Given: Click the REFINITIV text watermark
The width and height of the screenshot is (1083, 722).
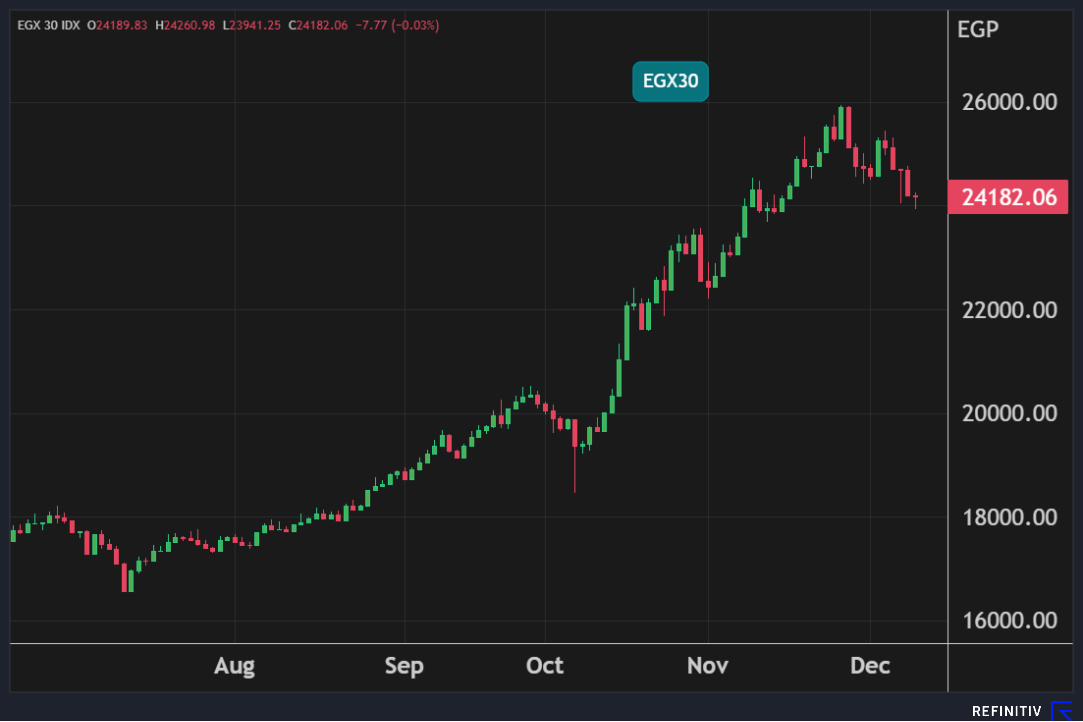Looking at the screenshot, I should [x=1006, y=711].
